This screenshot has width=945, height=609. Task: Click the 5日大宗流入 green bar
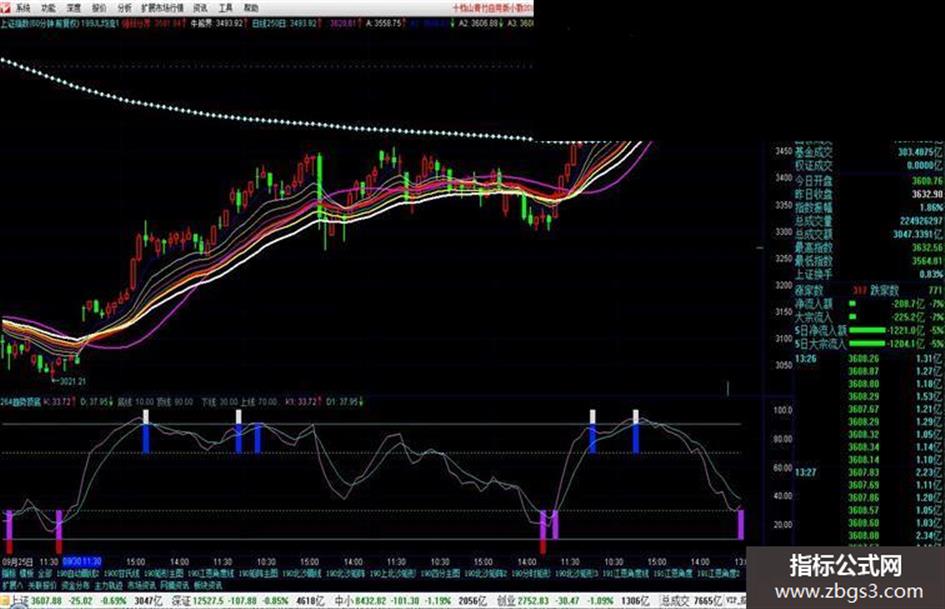point(867,344)
